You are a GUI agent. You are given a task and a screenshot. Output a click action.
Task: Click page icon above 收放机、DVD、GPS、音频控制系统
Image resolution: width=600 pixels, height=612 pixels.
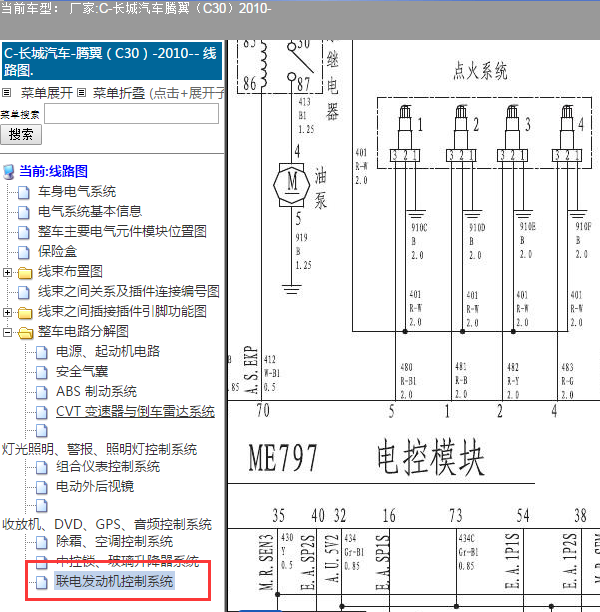pos(42,505)
